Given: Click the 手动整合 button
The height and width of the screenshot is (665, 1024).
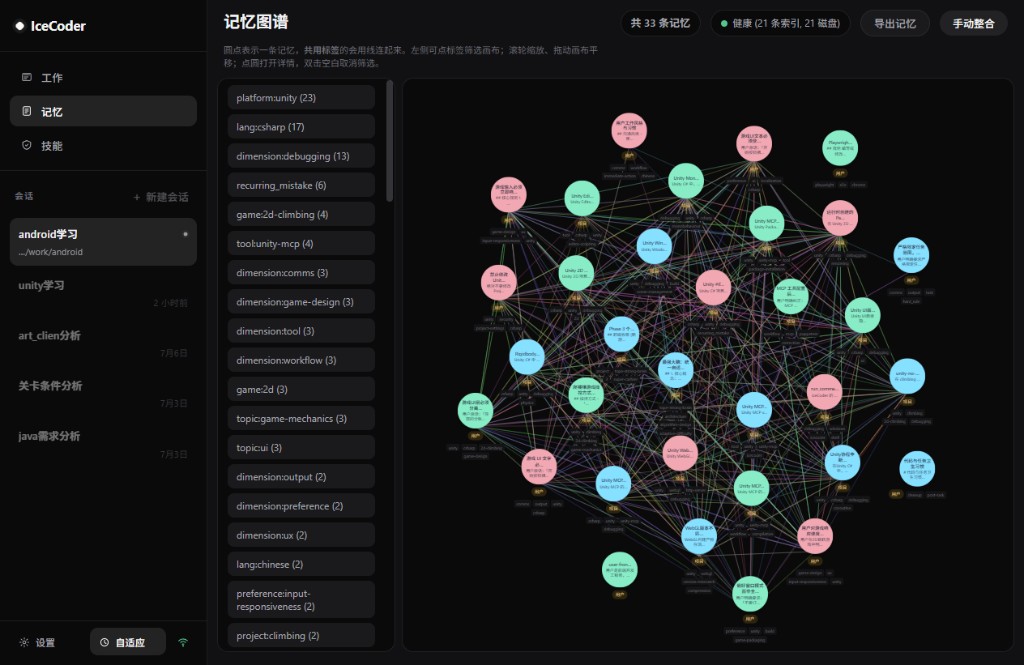Looking at the screenshot, I should 973,24.
